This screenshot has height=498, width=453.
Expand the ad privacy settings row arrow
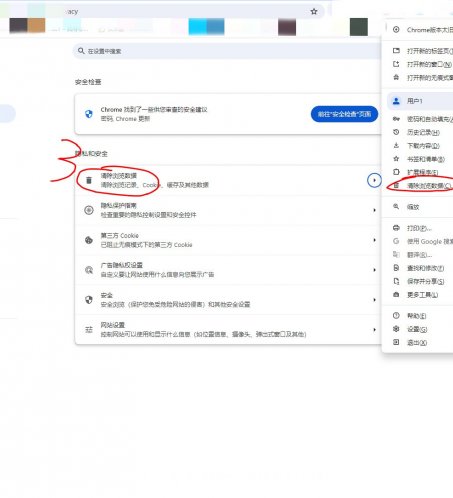(374, 270)
